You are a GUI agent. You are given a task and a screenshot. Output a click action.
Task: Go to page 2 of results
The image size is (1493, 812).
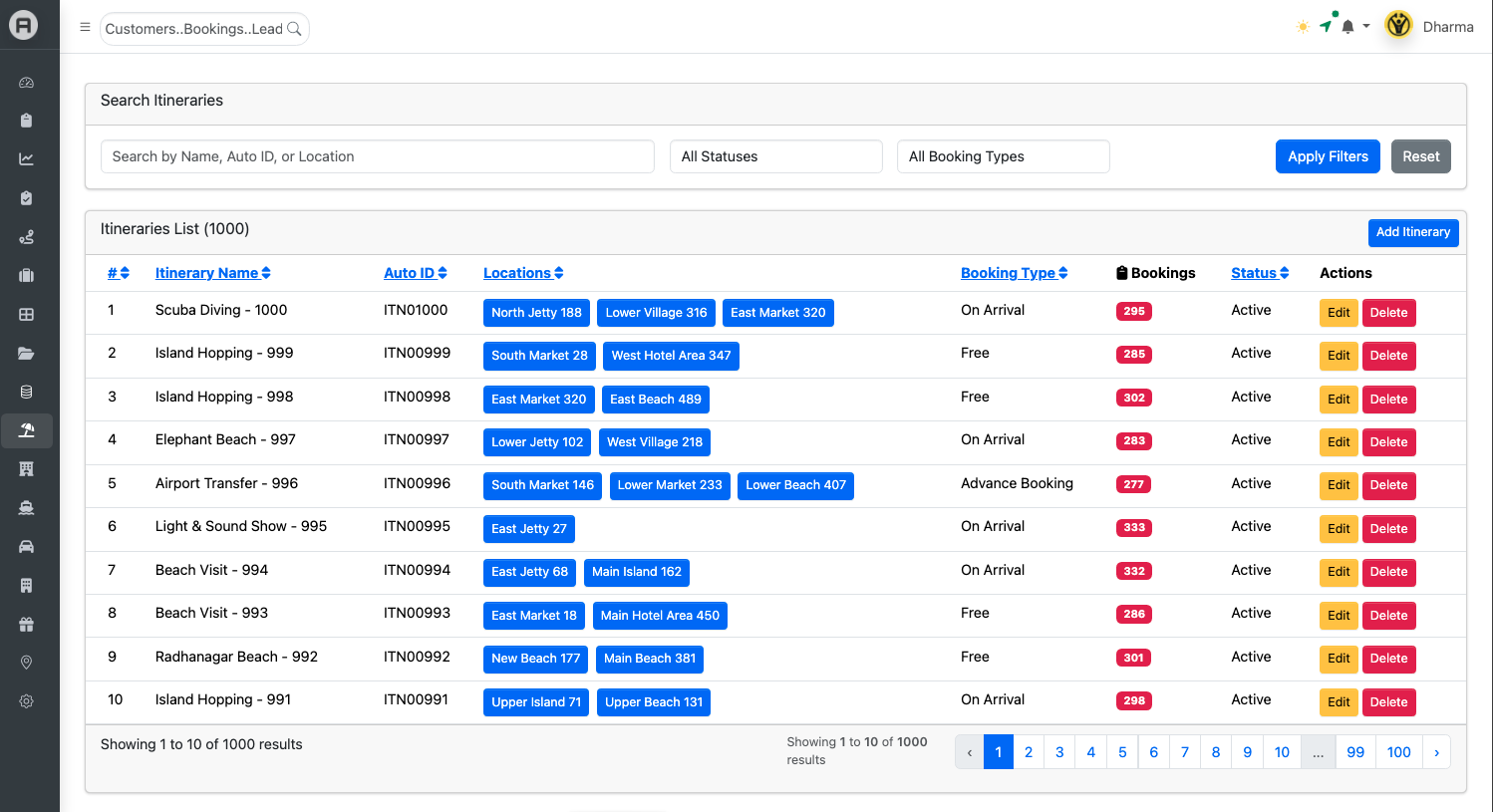pyautogui.click(x=1029, y=752)
